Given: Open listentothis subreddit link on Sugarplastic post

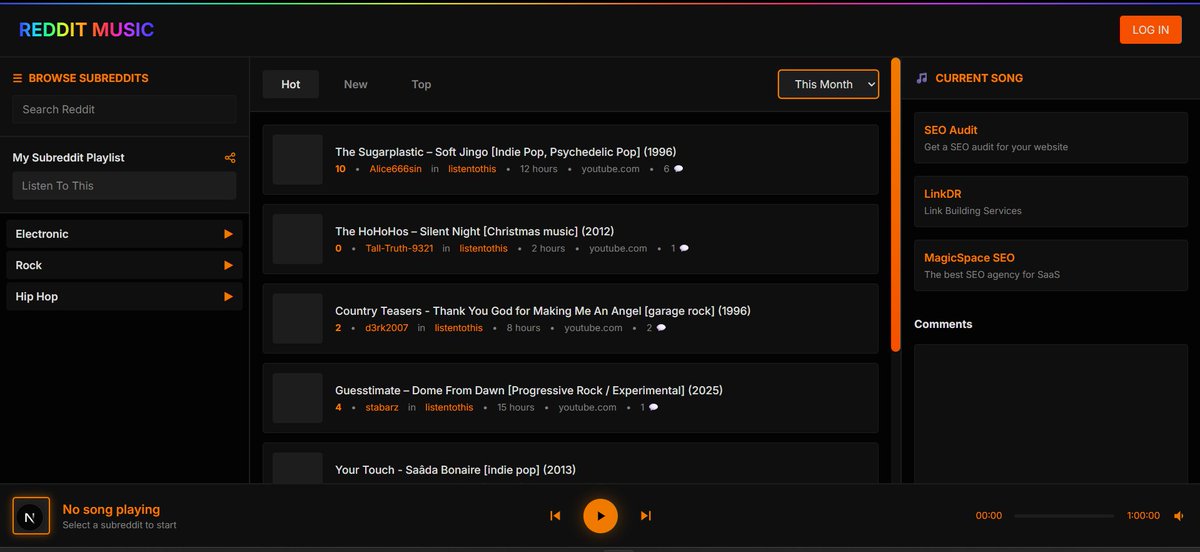Looking at the screenshot, I should (471, 169).
